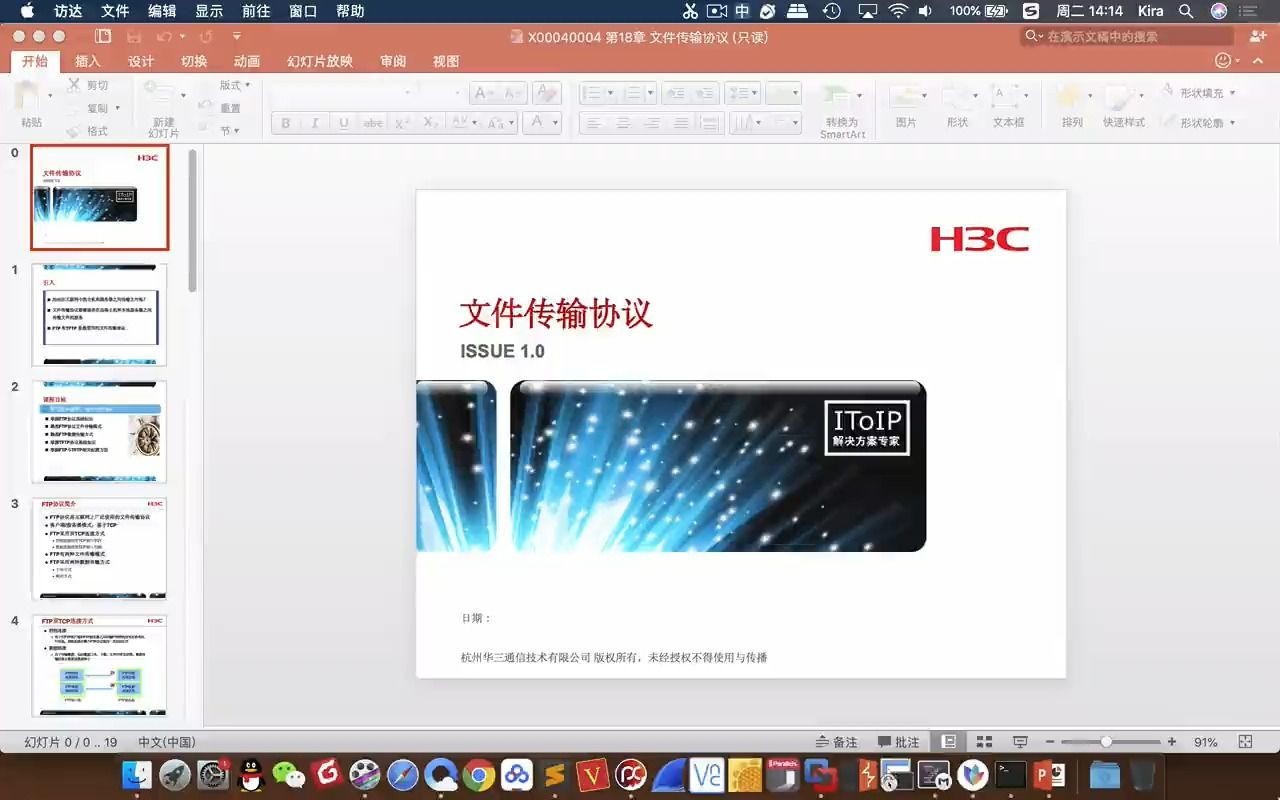The image size is (1280, 800).
Task: Toggle Bold formatting in the ribbon
Action: [x=286, y=123]
